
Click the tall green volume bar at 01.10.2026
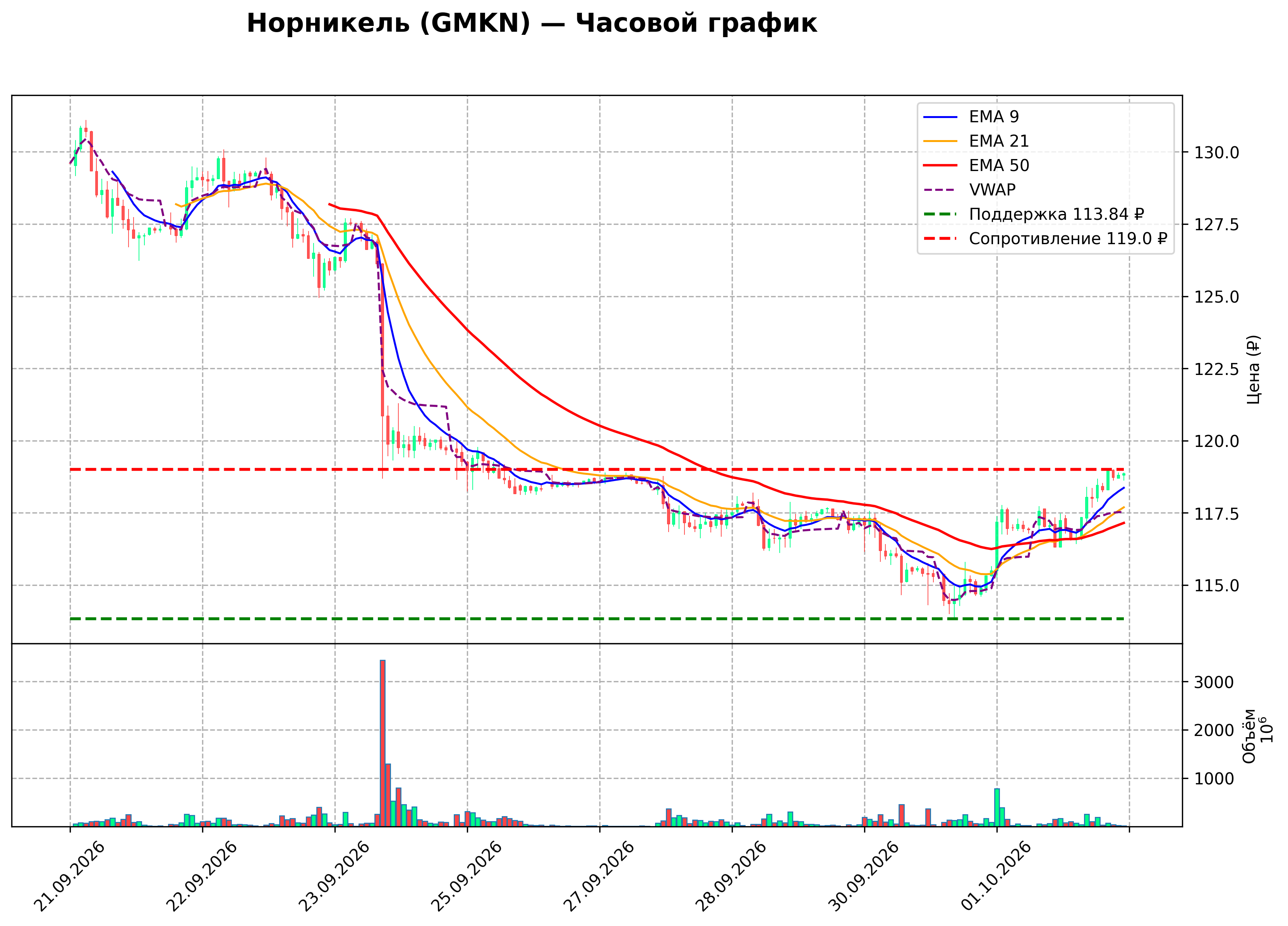pos(996,807)
